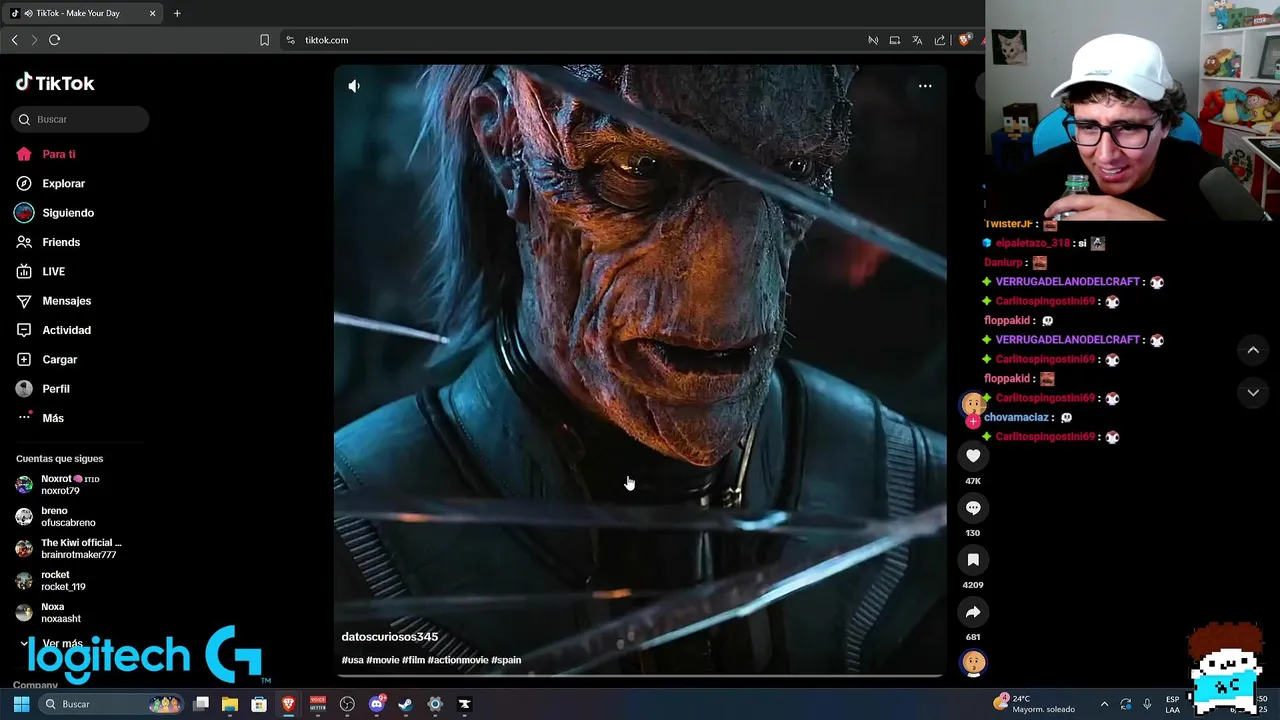Open Friends in the sidebar

(61, 242)
